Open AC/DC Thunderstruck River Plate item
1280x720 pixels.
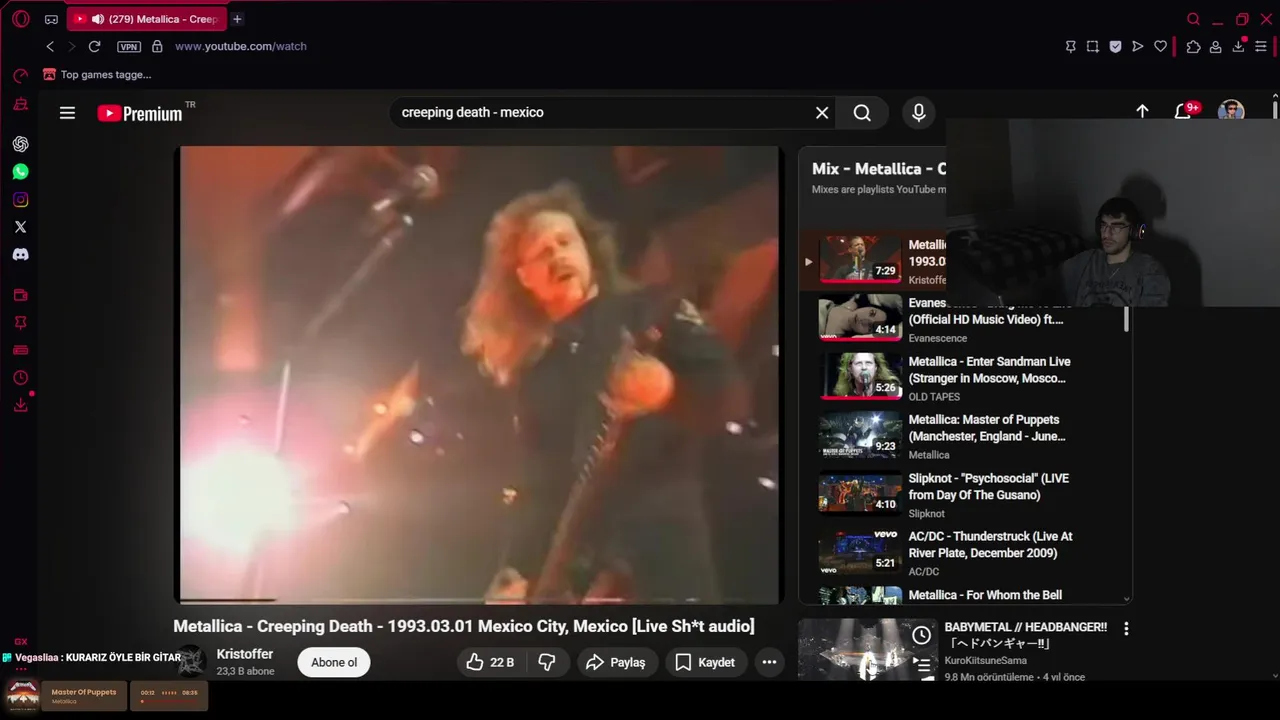tap(964, 553)
